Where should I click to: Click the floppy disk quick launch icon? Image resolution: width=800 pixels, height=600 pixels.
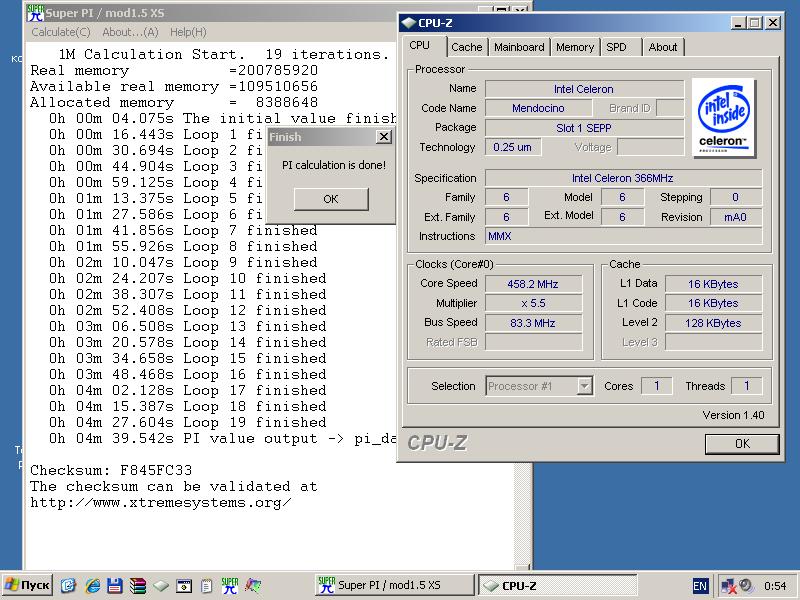(x=115, y=585)
